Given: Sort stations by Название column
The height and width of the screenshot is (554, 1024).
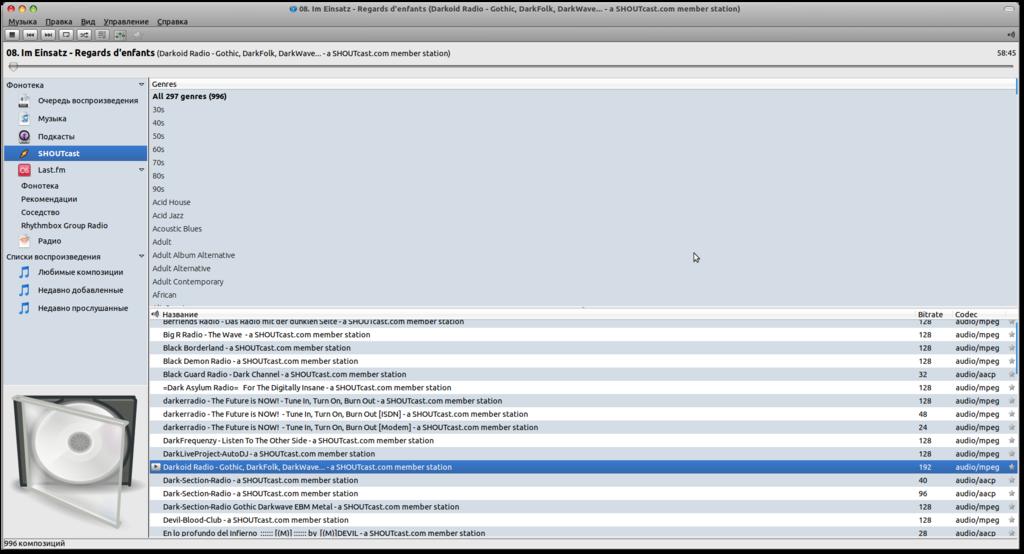Looking at the screenshot, I should tap(536, 314).
